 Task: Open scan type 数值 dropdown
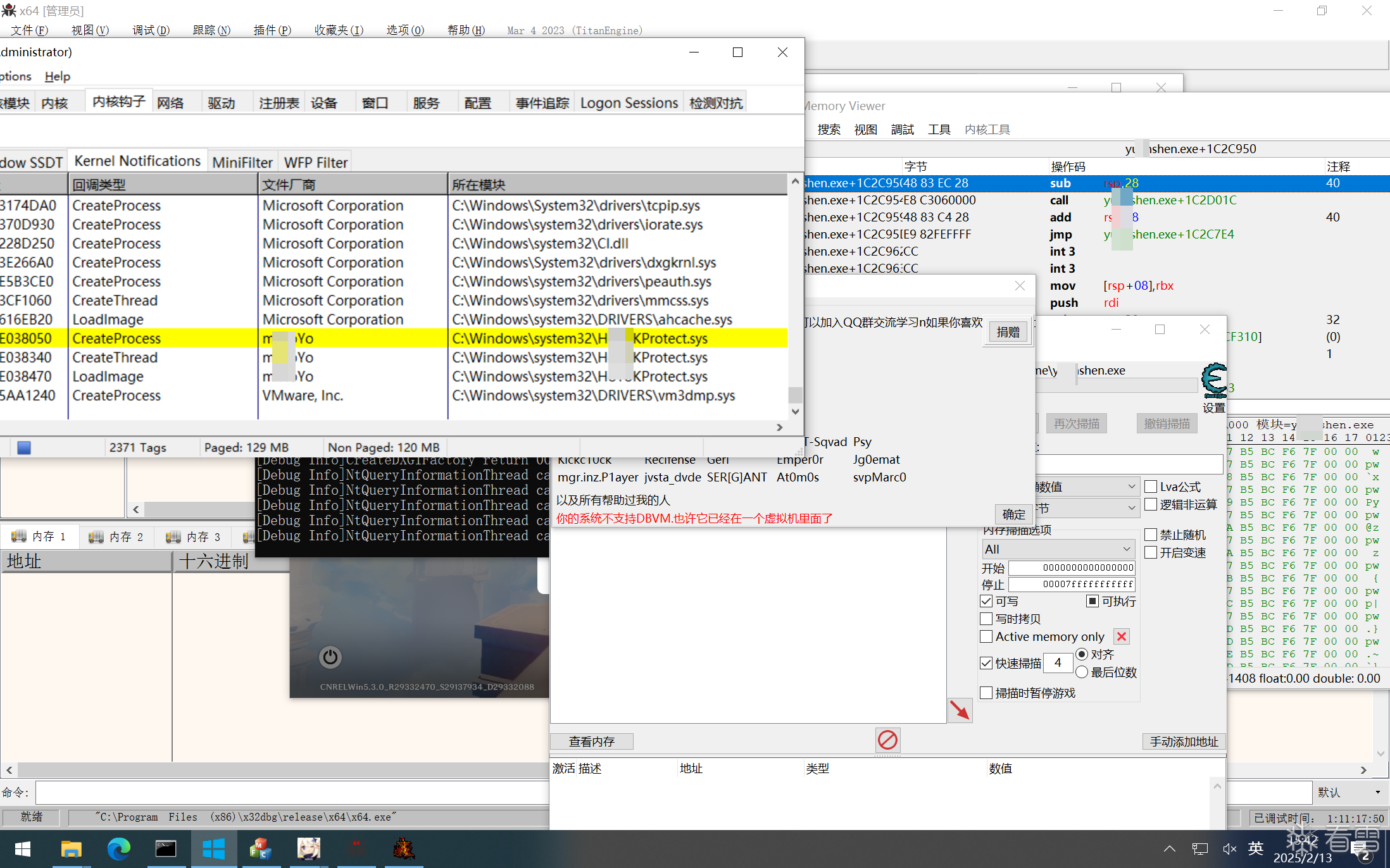(x=1086, y=487)
